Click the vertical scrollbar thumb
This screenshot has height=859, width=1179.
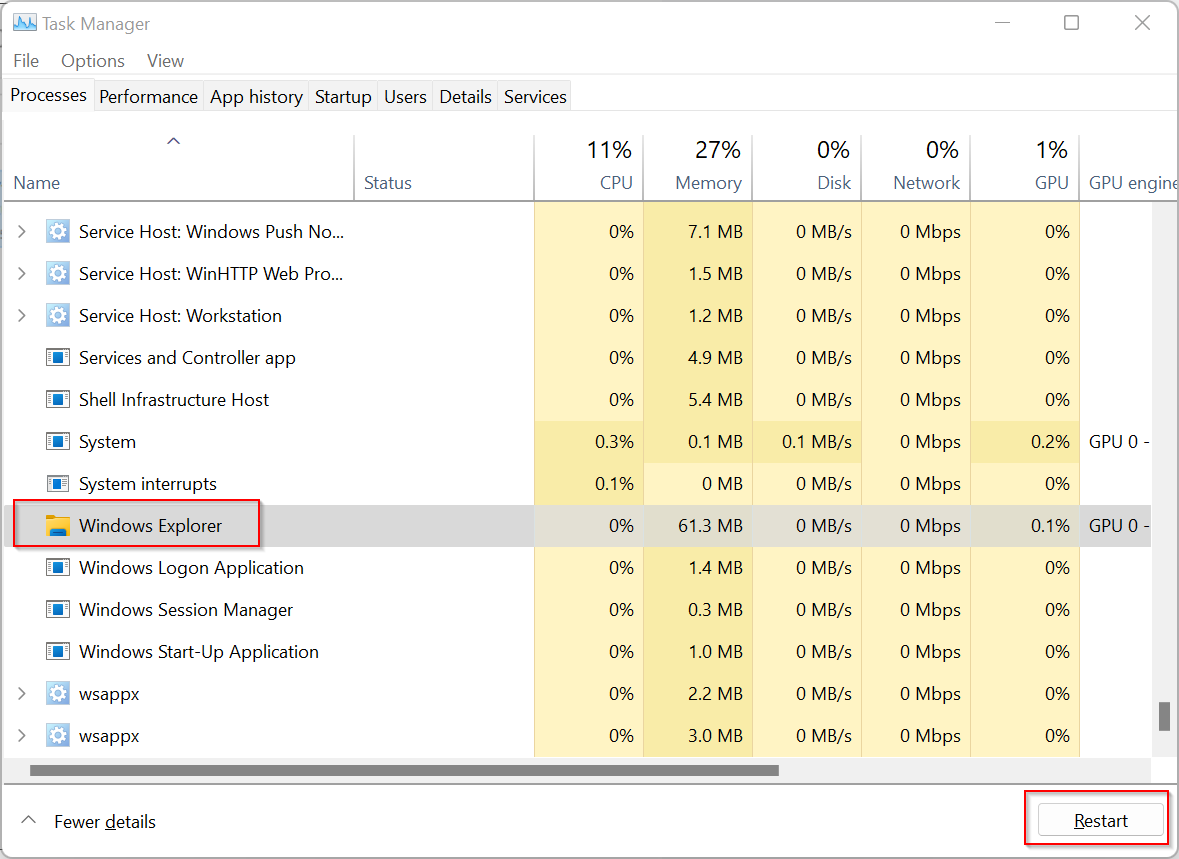click(1164, 716)
